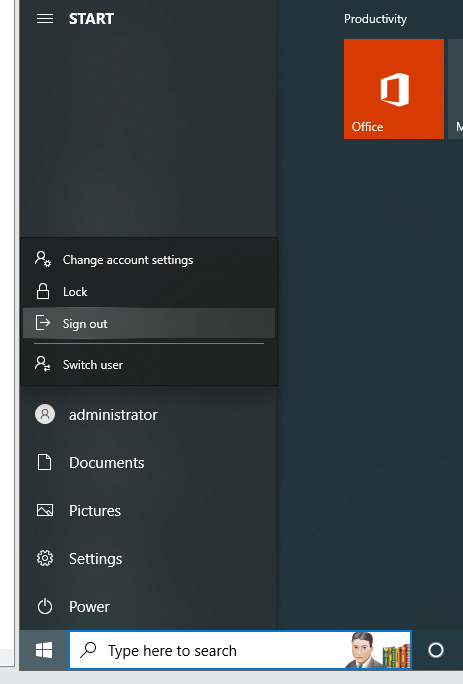This screenshot has height=684, width=463.
Task: Open Settings from the Start menu
Action: tap(148, 558)
